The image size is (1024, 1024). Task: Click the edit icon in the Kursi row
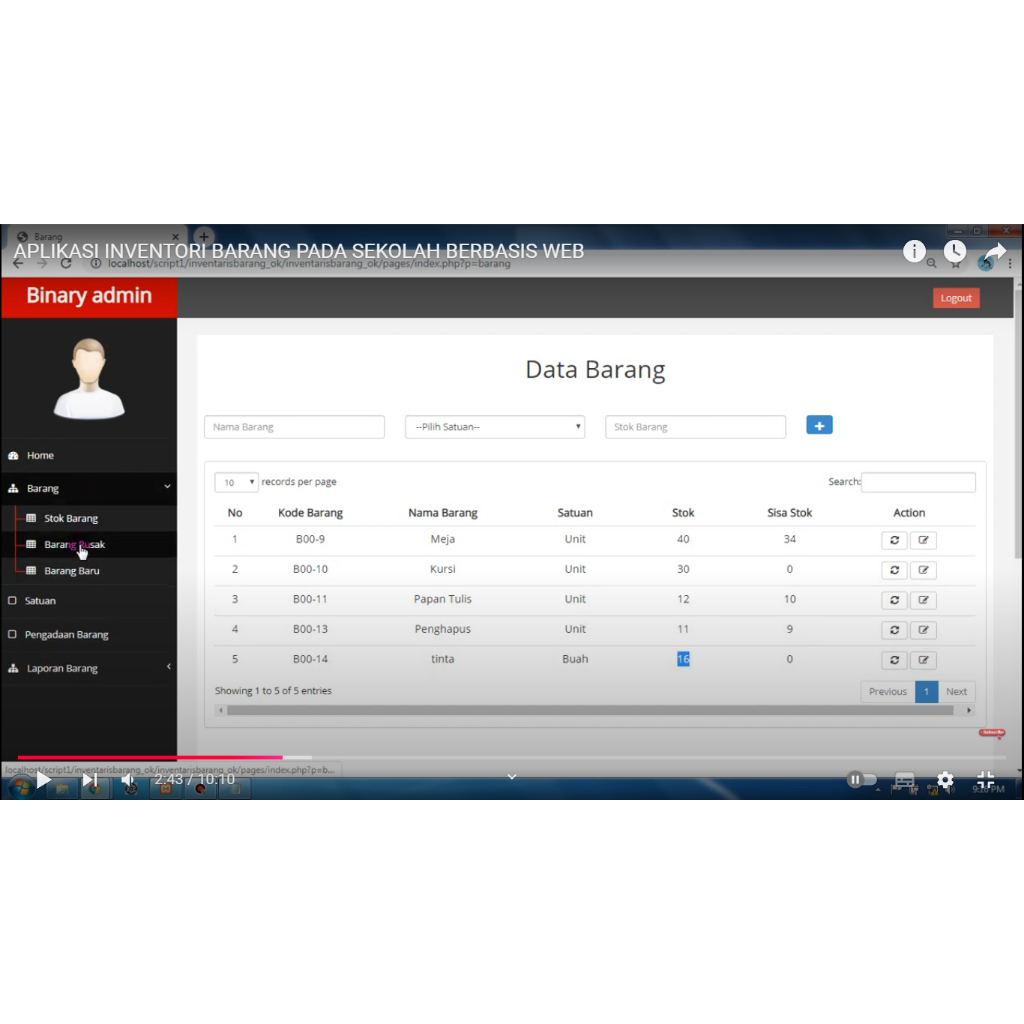(923, 570)
